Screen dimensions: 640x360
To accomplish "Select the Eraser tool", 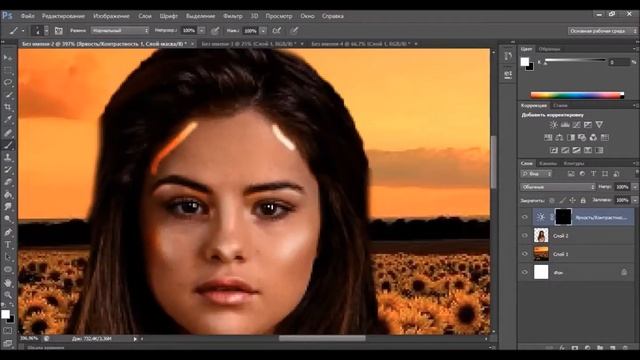I will point(8,182).
